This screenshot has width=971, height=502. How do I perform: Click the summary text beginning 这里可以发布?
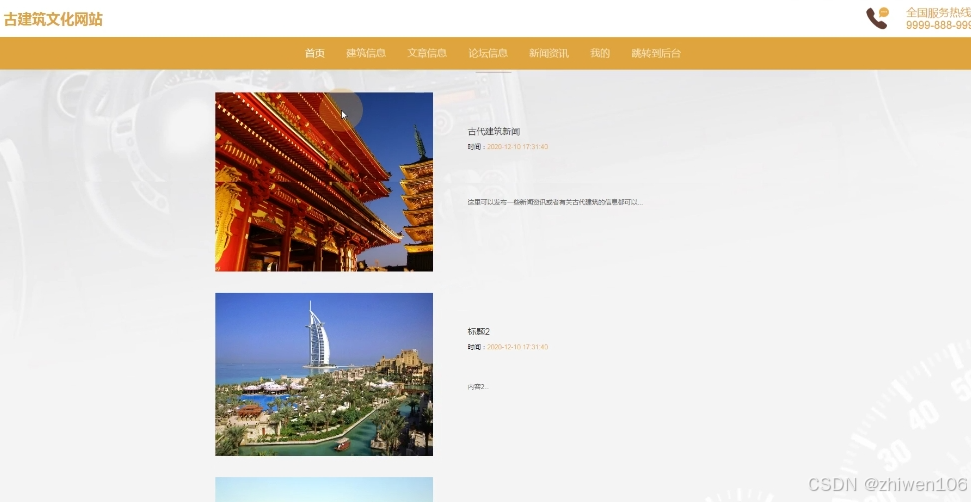[555, 202]
